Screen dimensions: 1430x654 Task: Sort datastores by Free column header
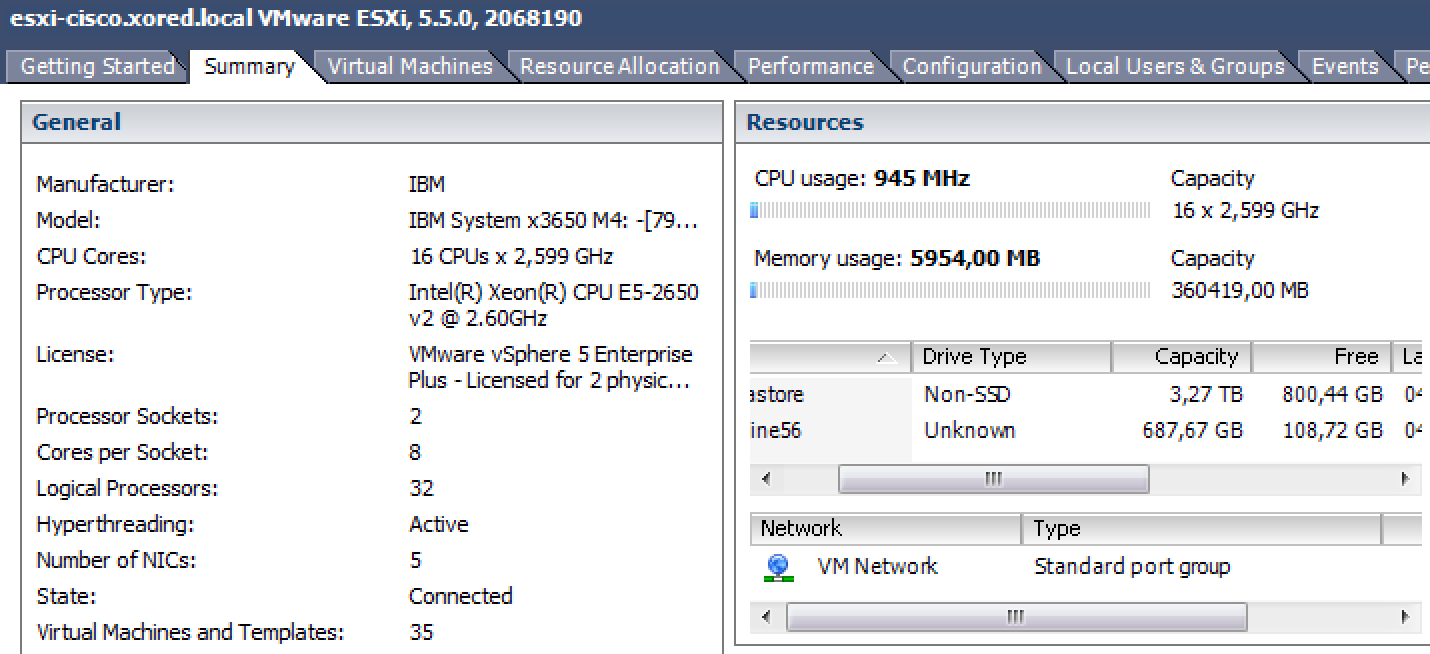pos(1320,357)
